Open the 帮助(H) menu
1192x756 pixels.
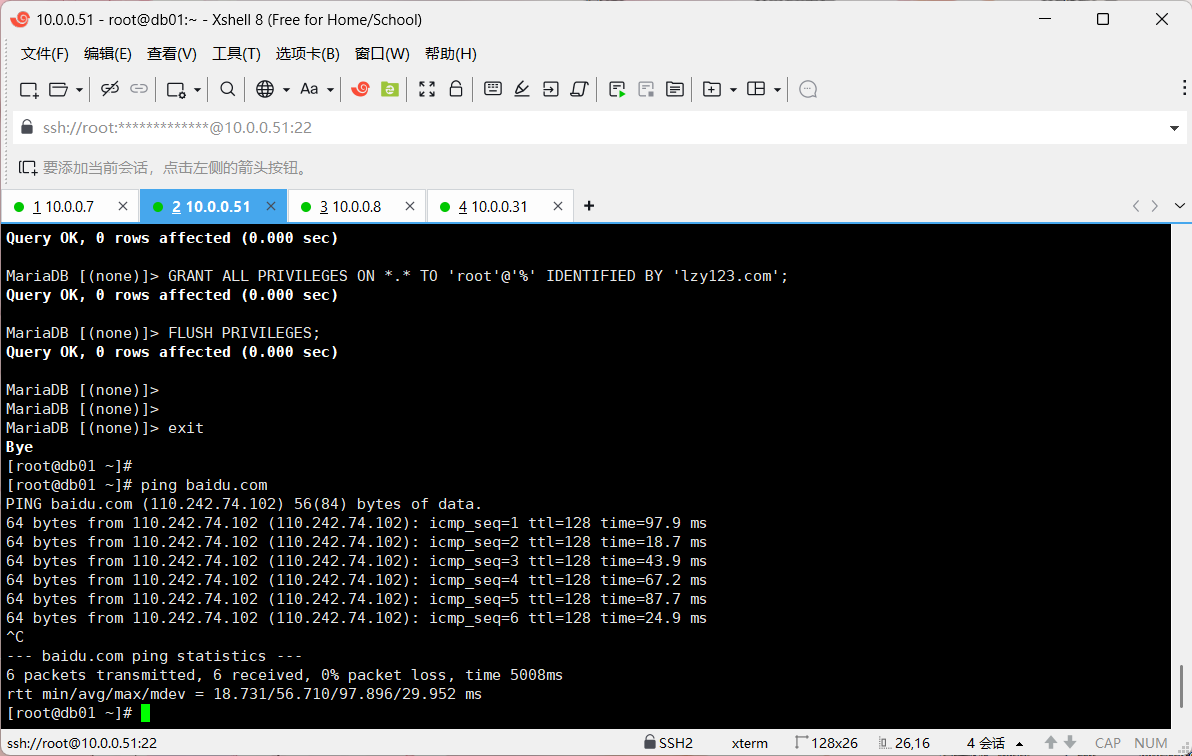[451, 54]
